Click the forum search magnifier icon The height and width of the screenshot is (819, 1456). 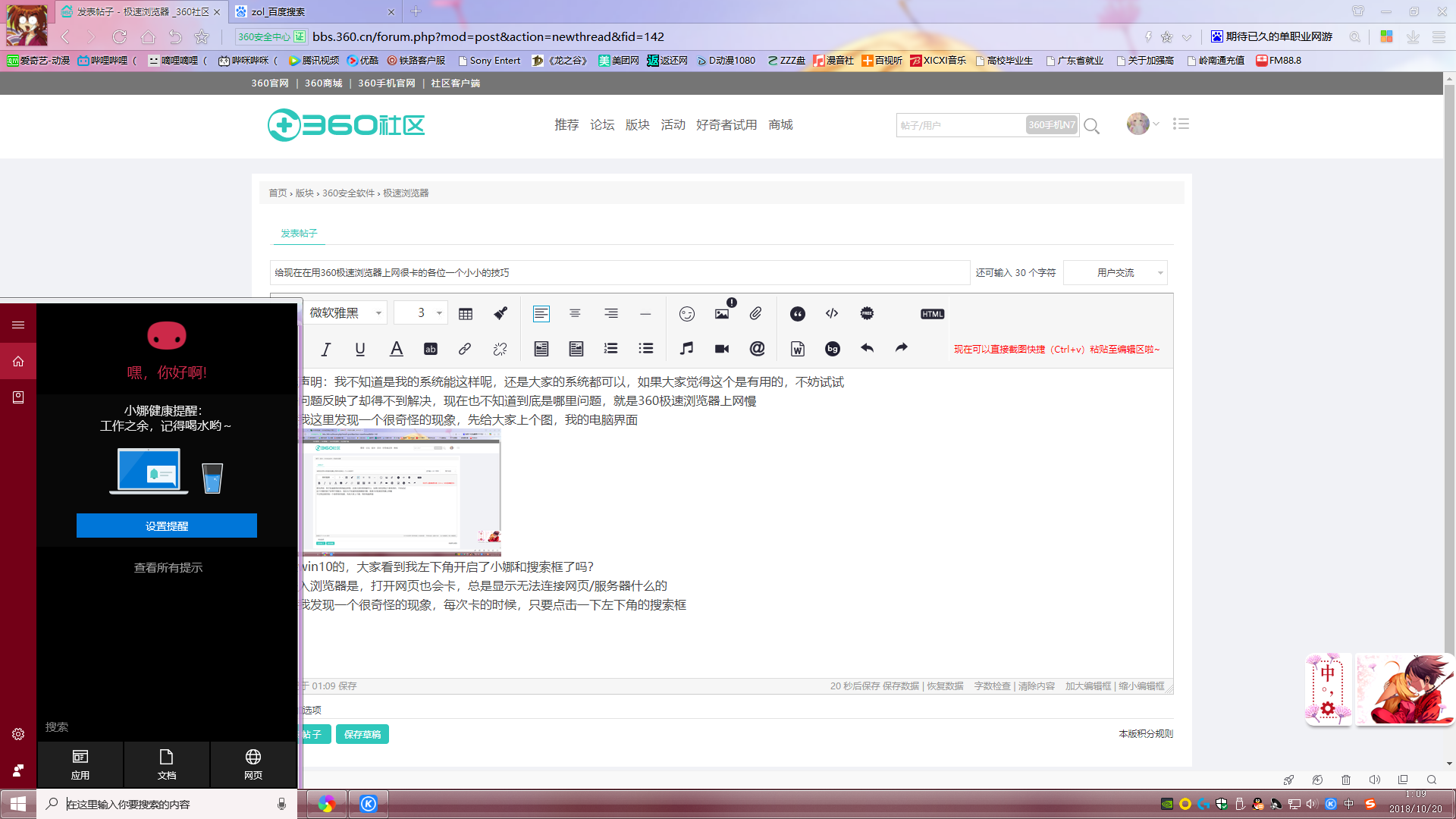tap(1091, 126)
